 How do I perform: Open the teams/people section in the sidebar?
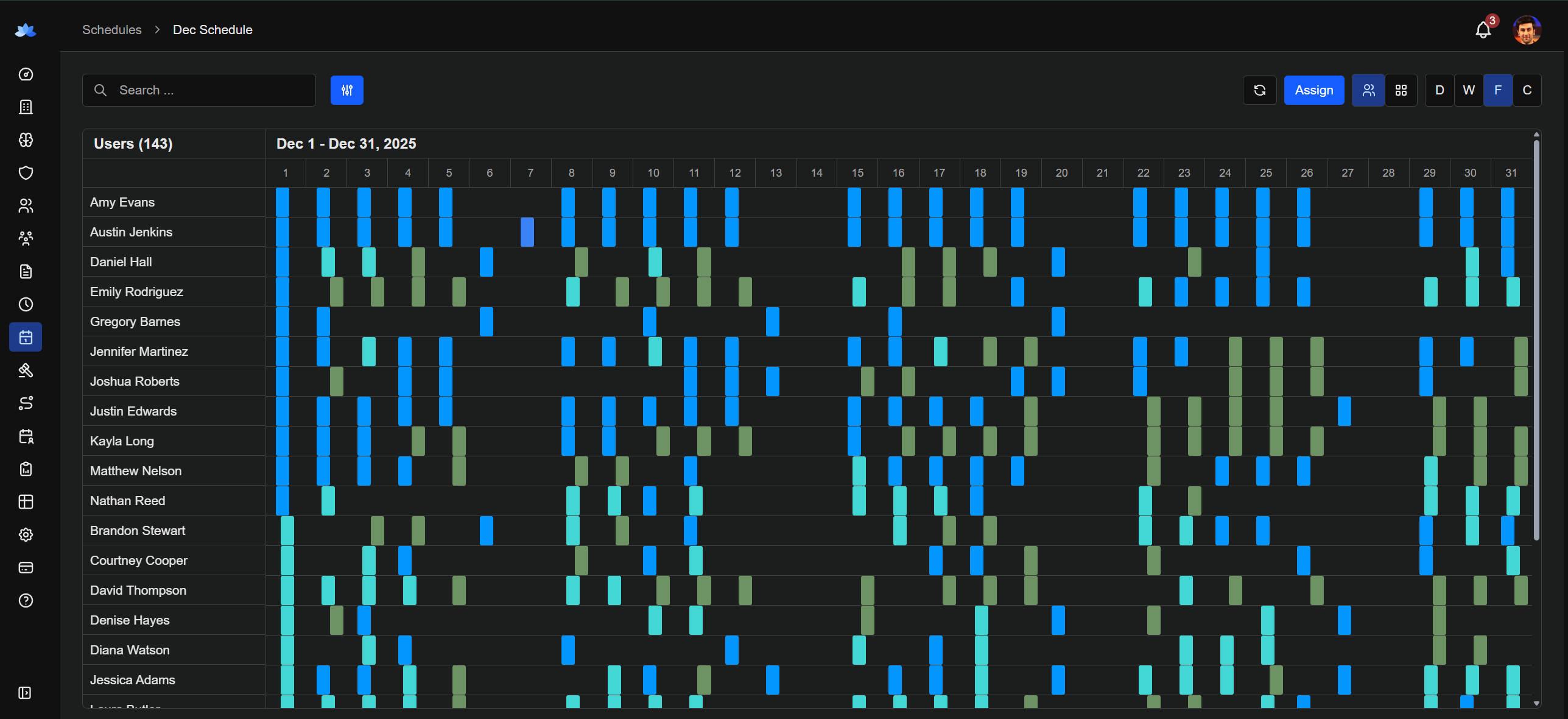[x=26, y=205]
